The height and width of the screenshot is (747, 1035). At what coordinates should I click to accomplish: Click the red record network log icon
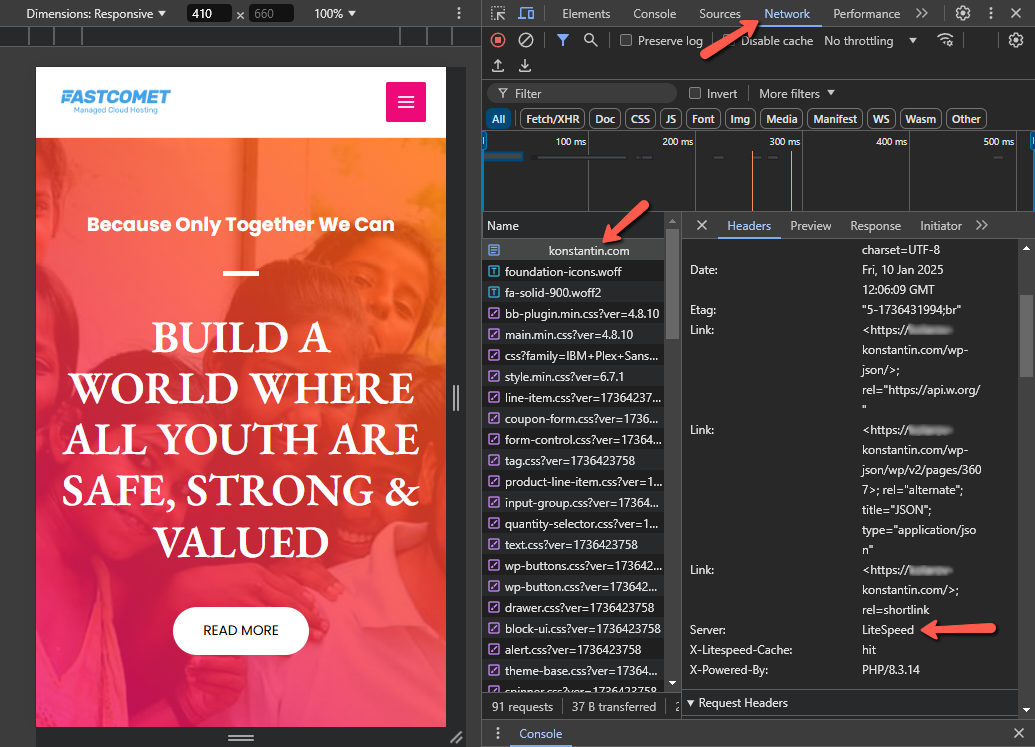point(498,40)
